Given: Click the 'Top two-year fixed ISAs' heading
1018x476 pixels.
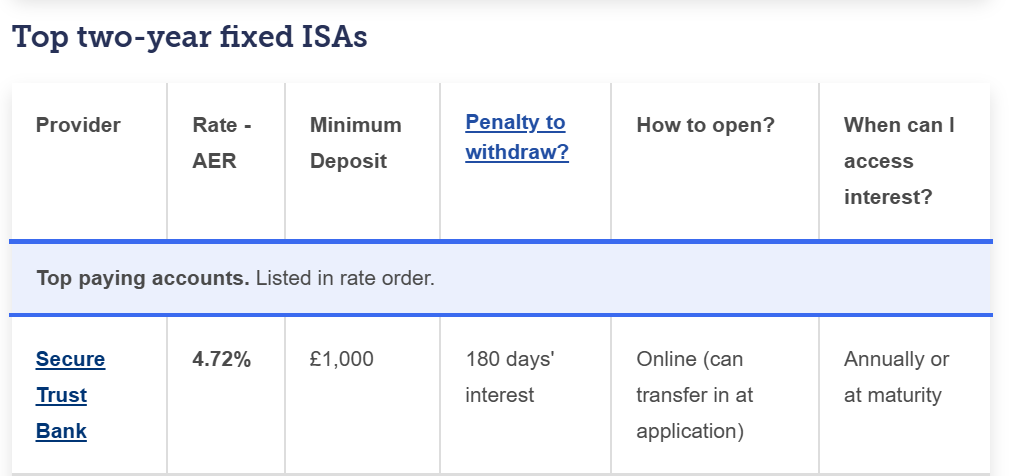Looking at the screenshot, I should tap(190, 37).
